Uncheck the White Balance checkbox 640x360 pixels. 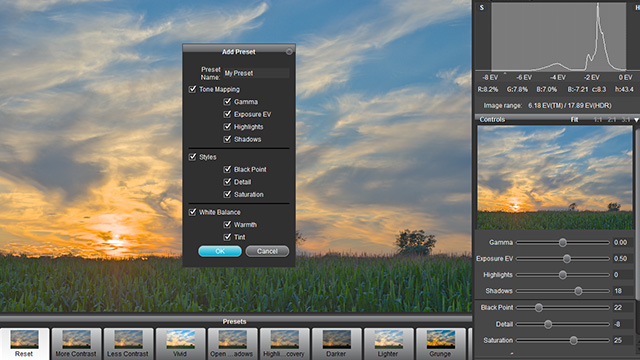192,212
